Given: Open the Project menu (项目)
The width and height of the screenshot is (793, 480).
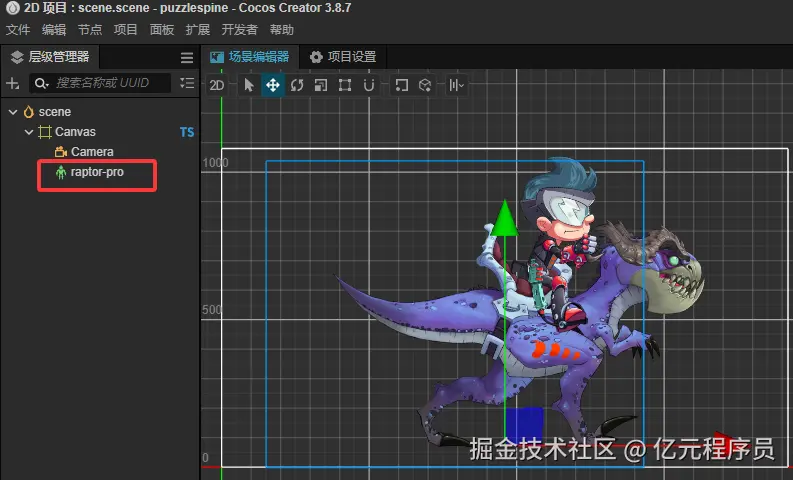Looking at the screenshot, I should (125, 30).
